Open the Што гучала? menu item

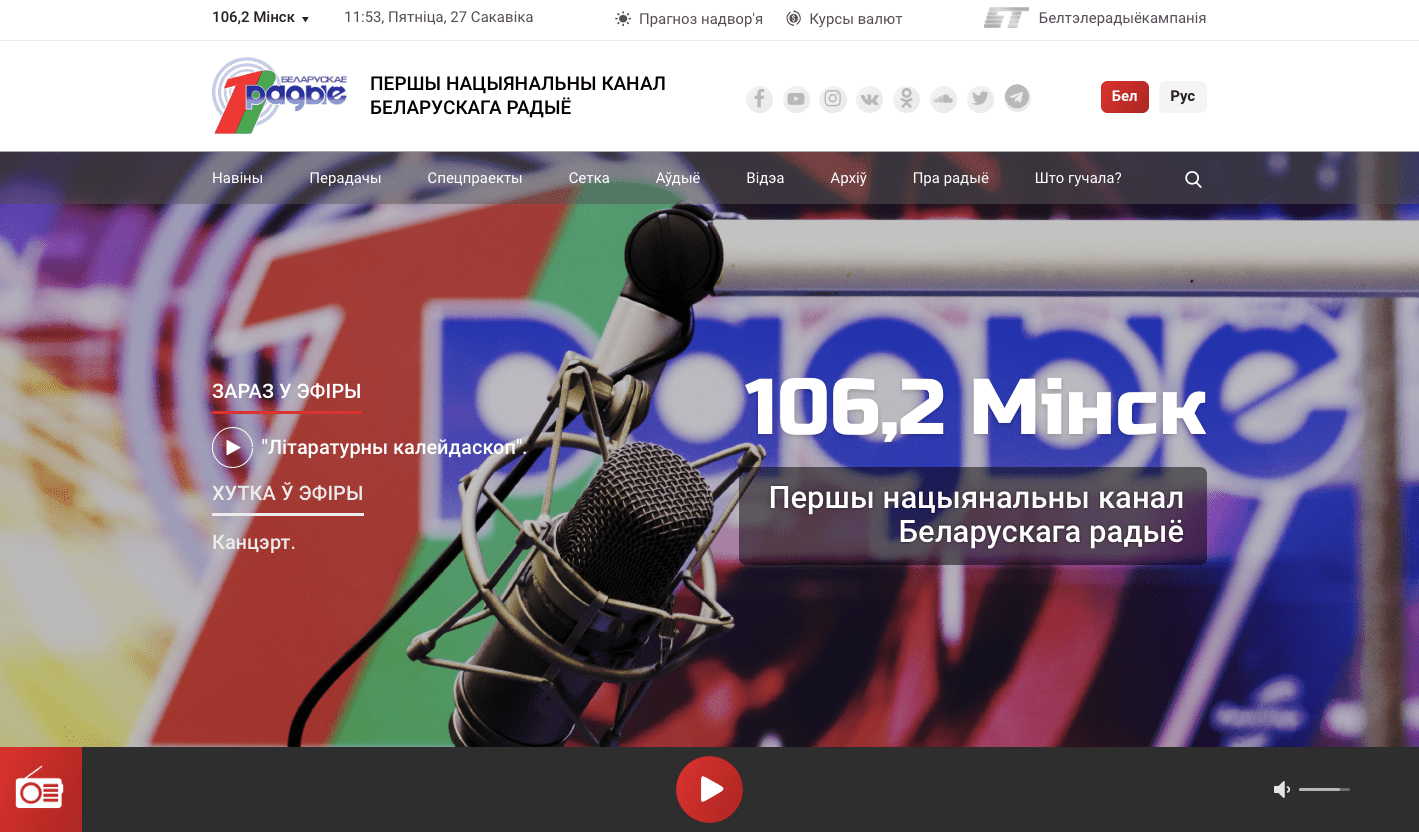point(1078,178)
